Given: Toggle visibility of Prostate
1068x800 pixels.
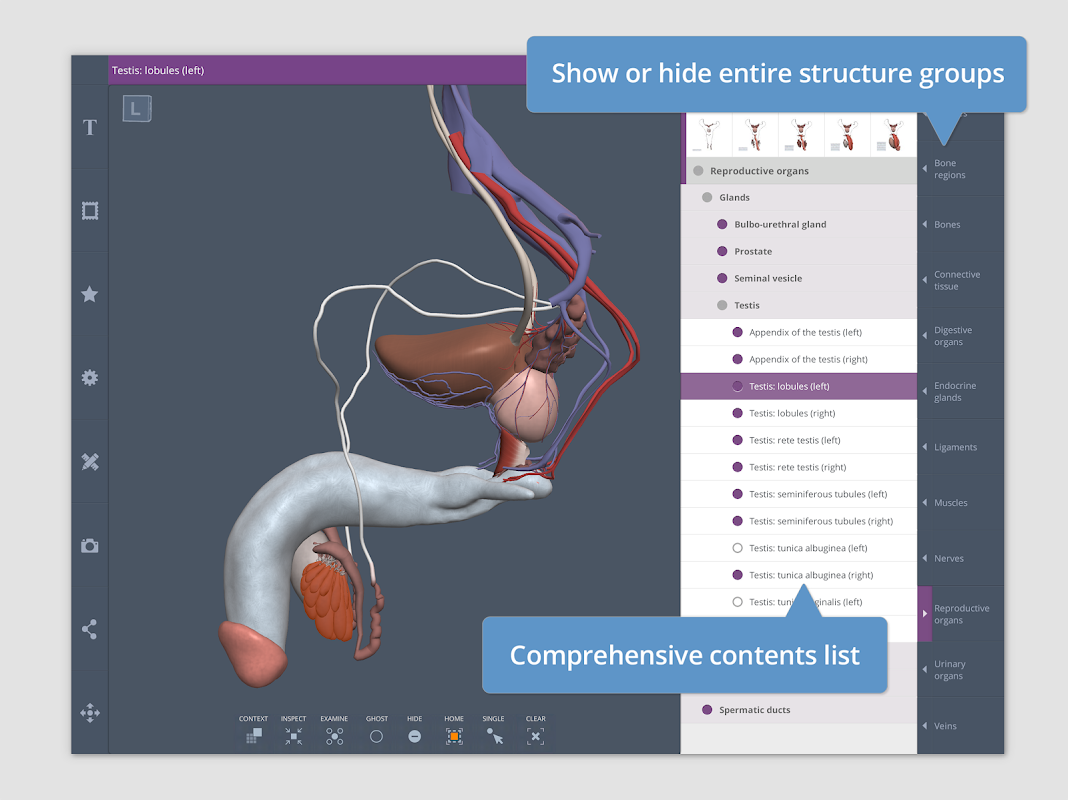Looking at the screenshot, I should pyautogui.click(x=722, y=251).
